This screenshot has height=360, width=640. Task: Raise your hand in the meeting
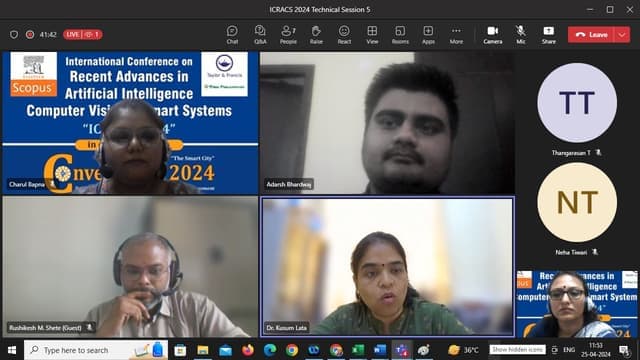point(316,35)
